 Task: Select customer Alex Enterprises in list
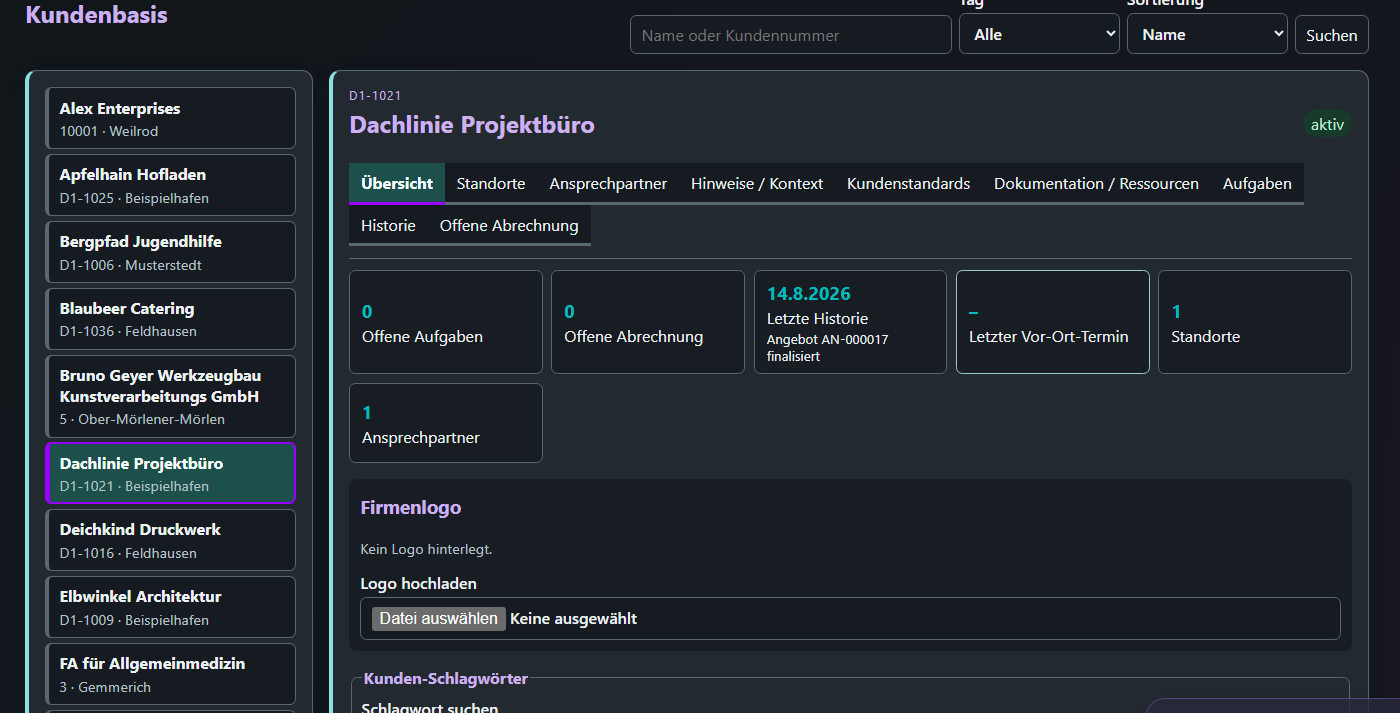tap(171, 118)
